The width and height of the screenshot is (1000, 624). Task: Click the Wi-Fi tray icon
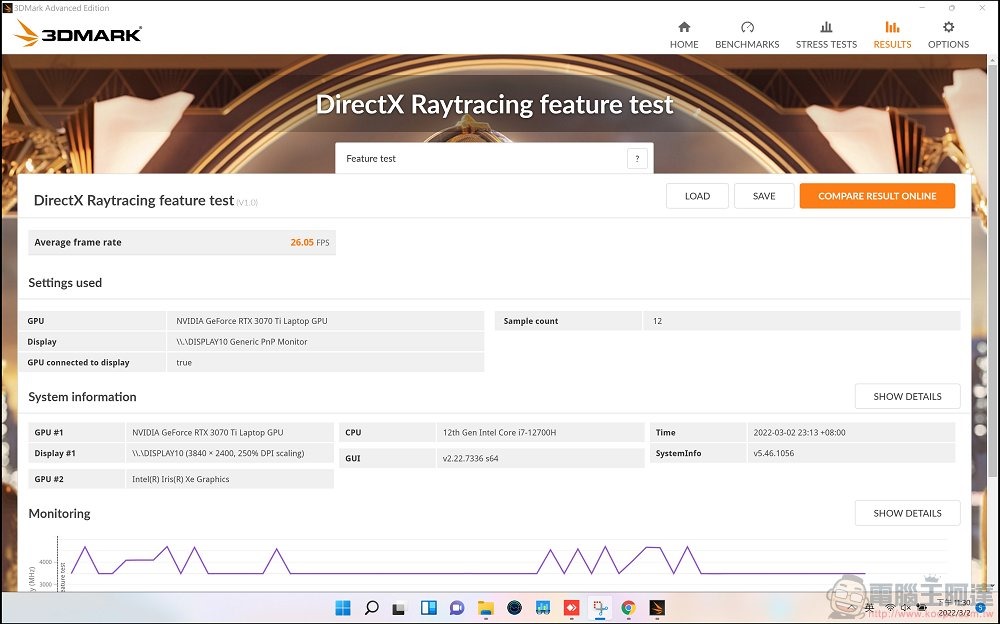pyautogui.click(x=889, y=607)
